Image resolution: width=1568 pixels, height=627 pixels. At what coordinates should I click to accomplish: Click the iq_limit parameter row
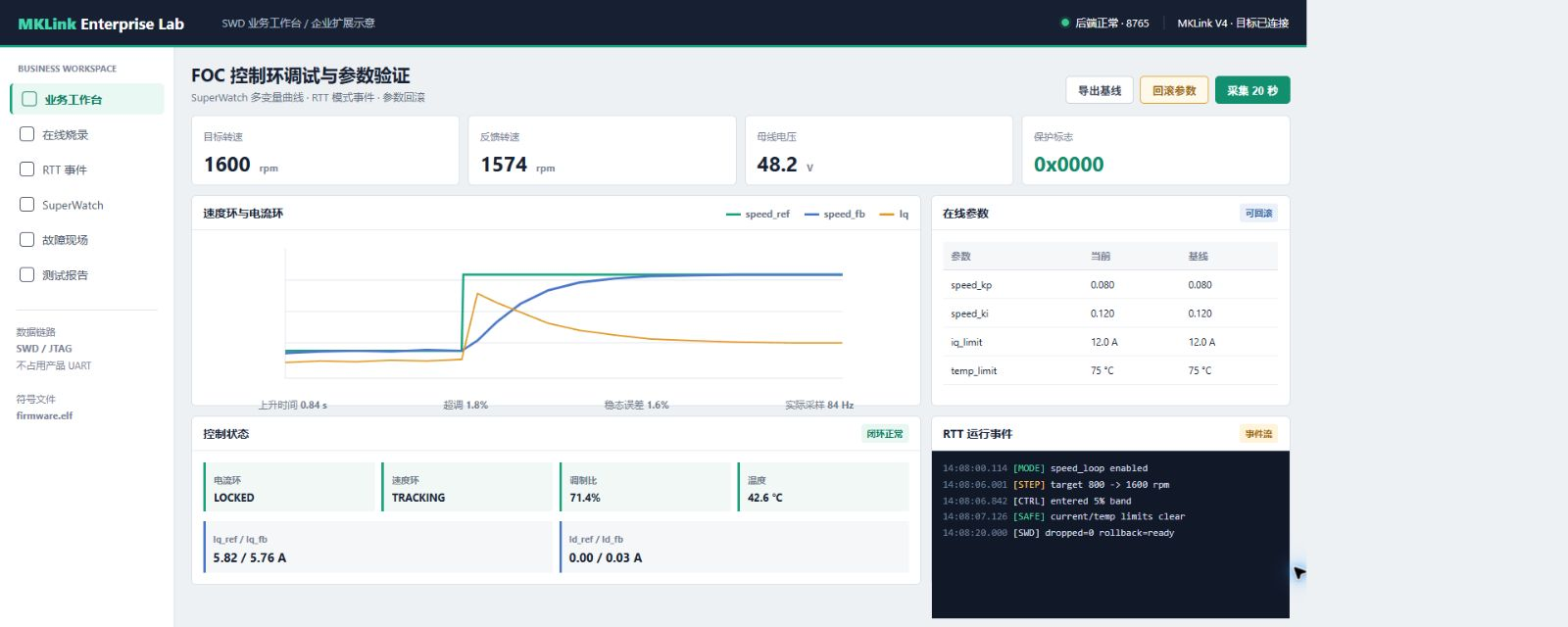(x=1110, y=342)
